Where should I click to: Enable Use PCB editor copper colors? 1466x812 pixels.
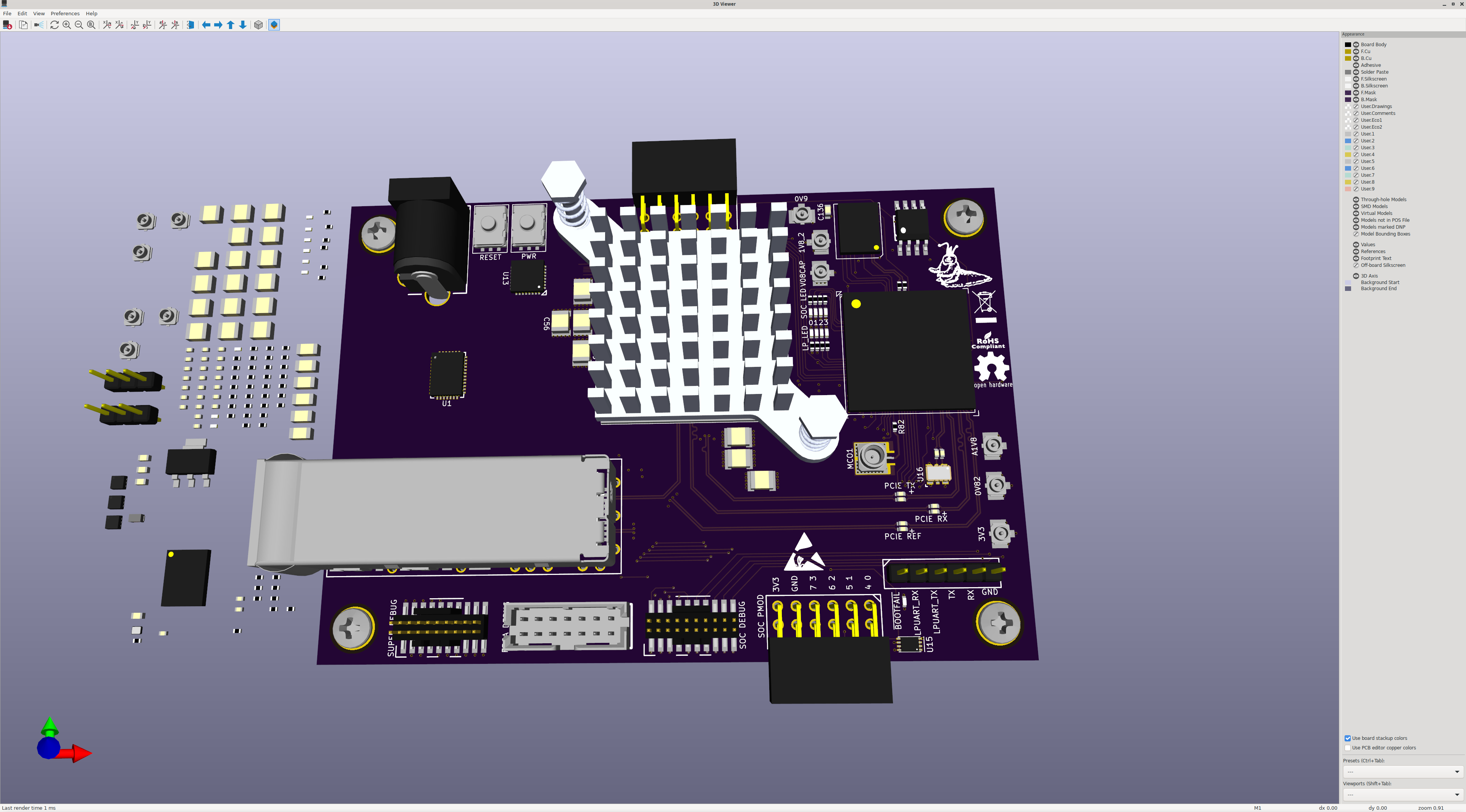[1348, 748]
